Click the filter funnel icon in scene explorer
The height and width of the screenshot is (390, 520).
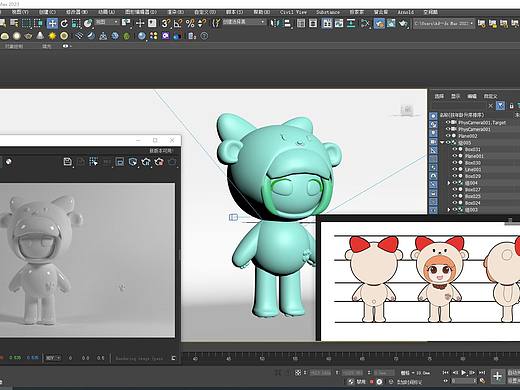[x=500, y=106]
